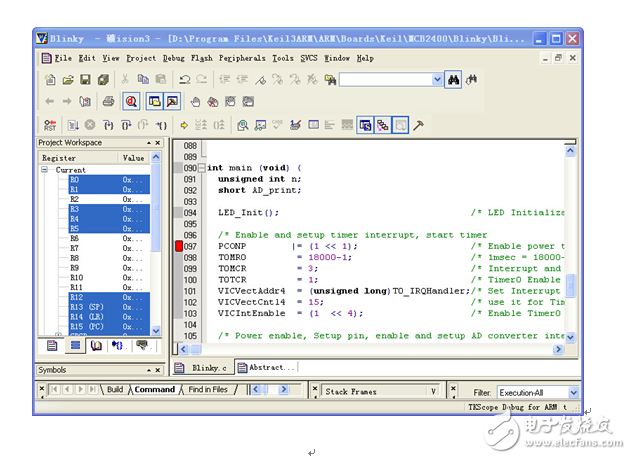This screenshot has height=459, width=631.
Task: Click the Save file toolbar icon
Action: click(86, 79)
